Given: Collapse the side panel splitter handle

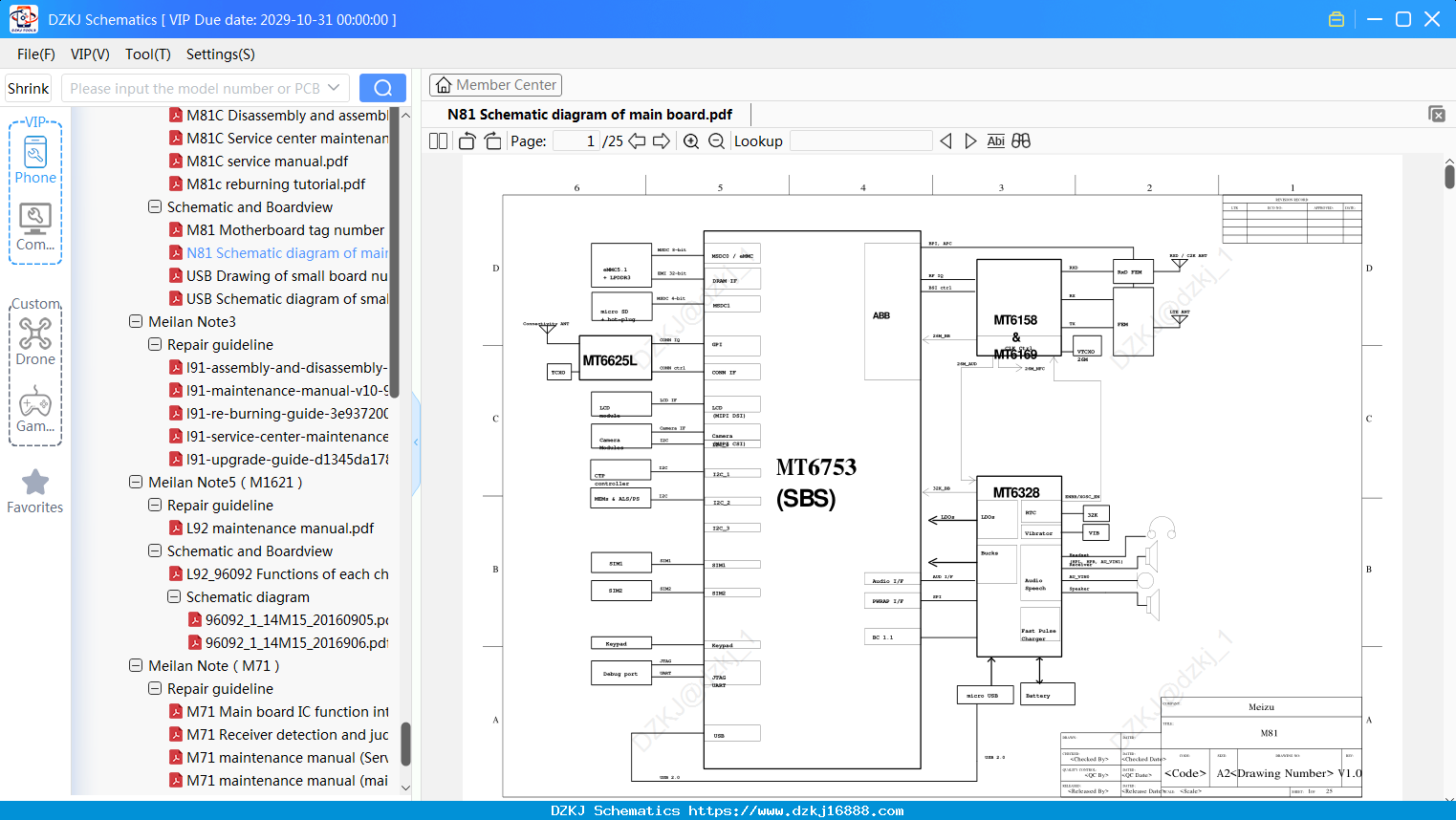Looking at the screenshot, I should [416, 442].
